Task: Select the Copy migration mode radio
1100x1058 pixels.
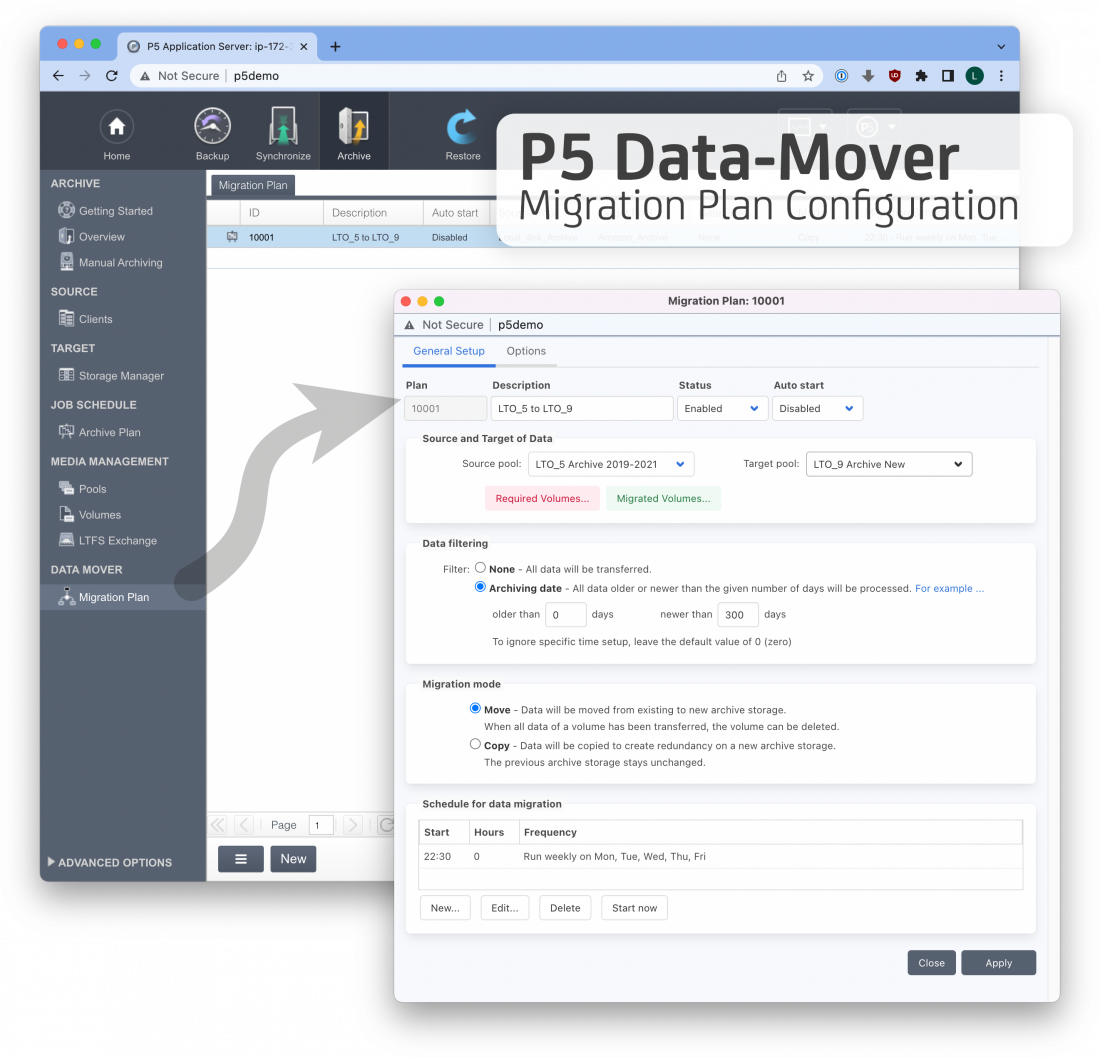Action: [x=476, y=744]
